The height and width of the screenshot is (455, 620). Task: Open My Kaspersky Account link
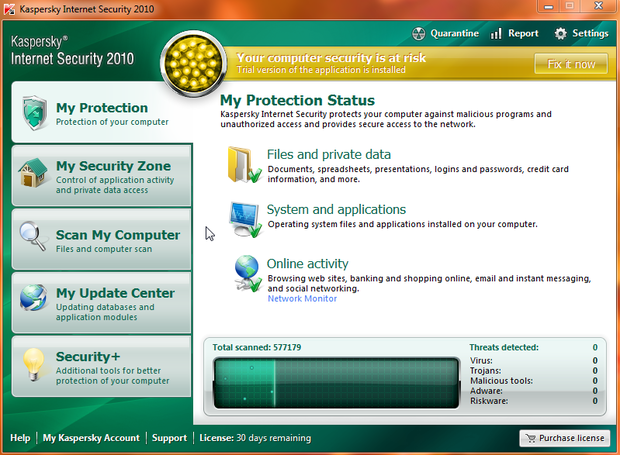91,438
